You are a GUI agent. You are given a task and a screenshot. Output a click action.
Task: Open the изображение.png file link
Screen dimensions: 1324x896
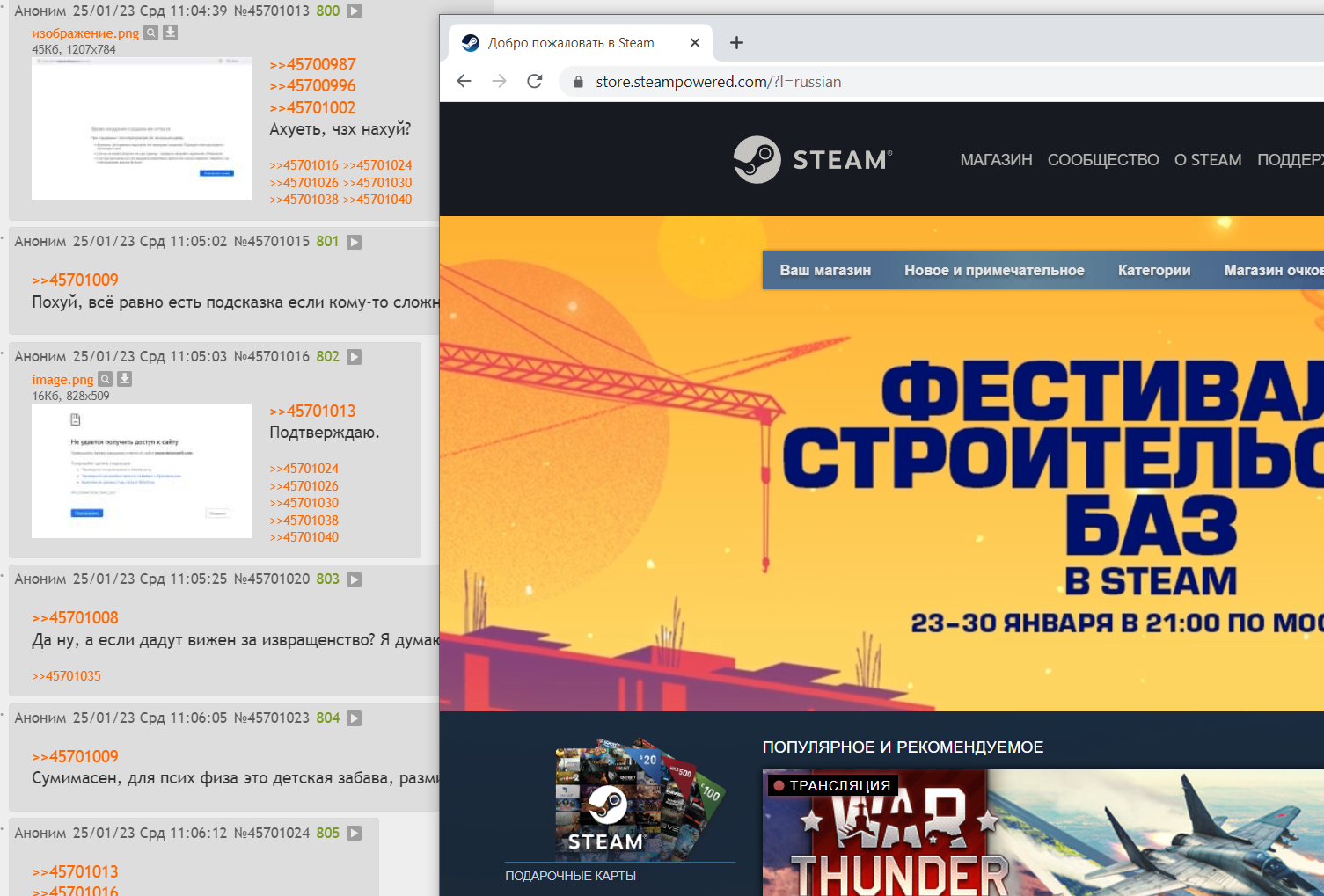[85, 33]
